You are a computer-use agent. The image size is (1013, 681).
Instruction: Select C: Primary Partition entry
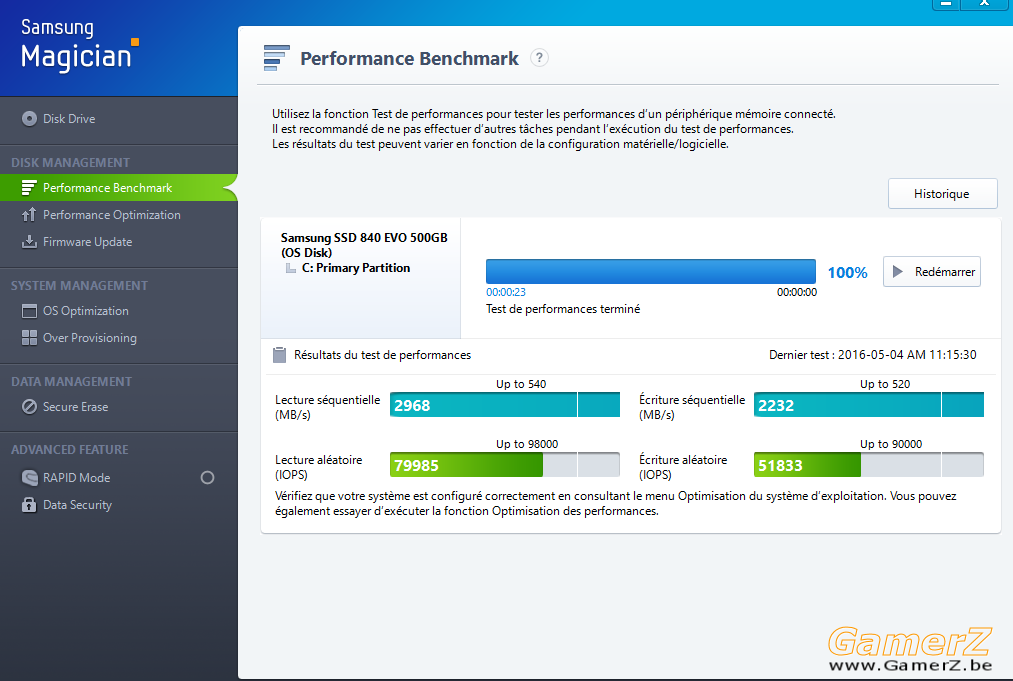[x=355, y=268]
